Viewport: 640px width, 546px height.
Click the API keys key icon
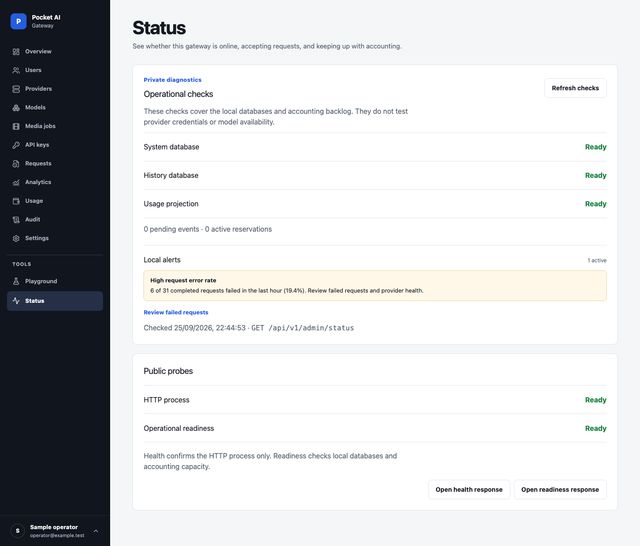point(16,145)
